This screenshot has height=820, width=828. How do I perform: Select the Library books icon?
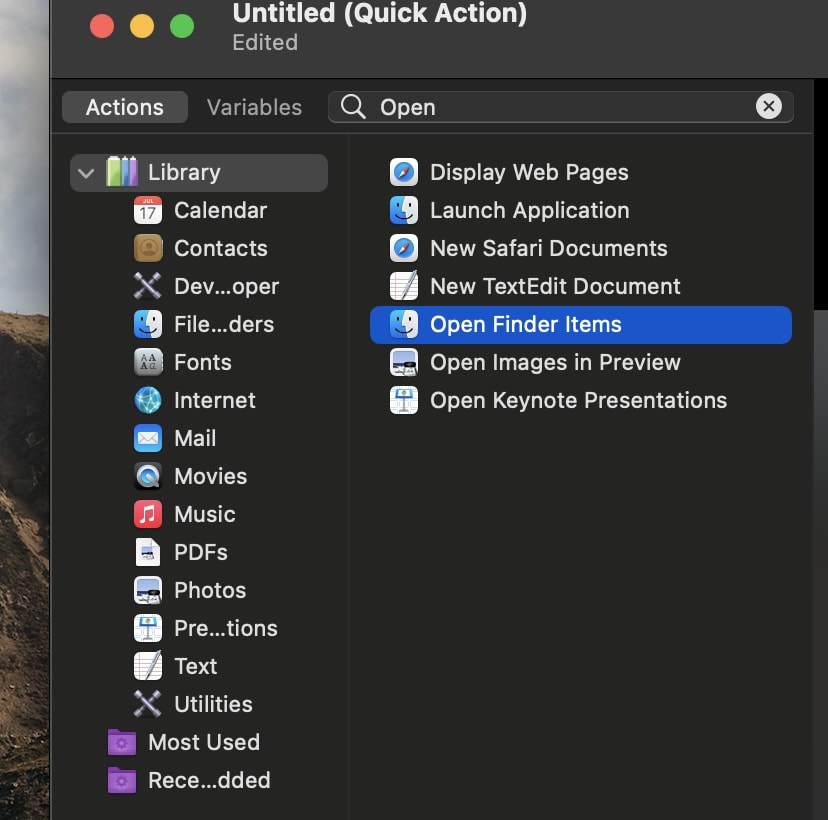pyautogui.click(x=121, y=172)
